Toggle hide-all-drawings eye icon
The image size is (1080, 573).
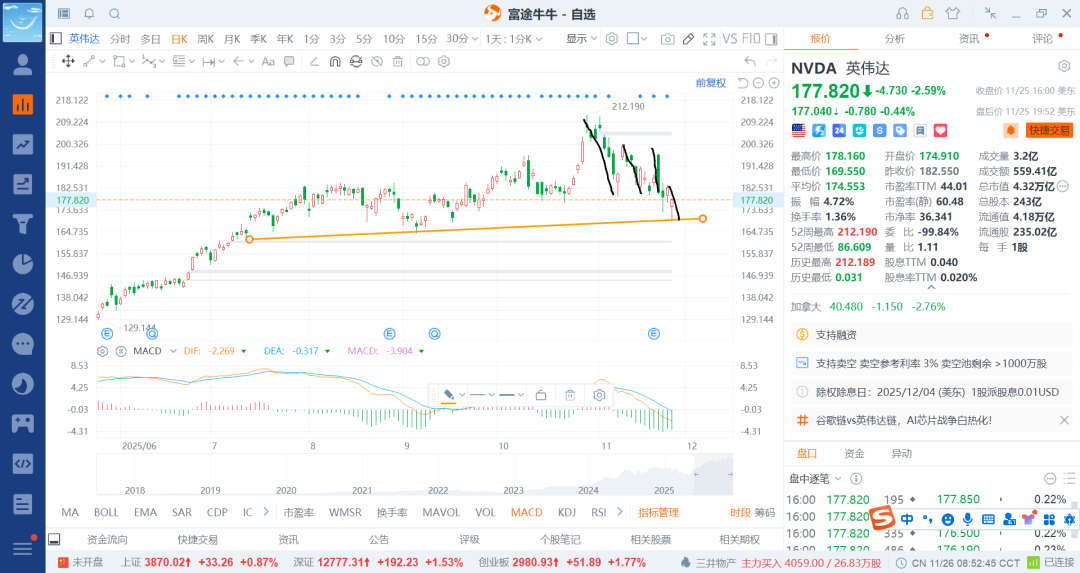(x=377, y=61)
